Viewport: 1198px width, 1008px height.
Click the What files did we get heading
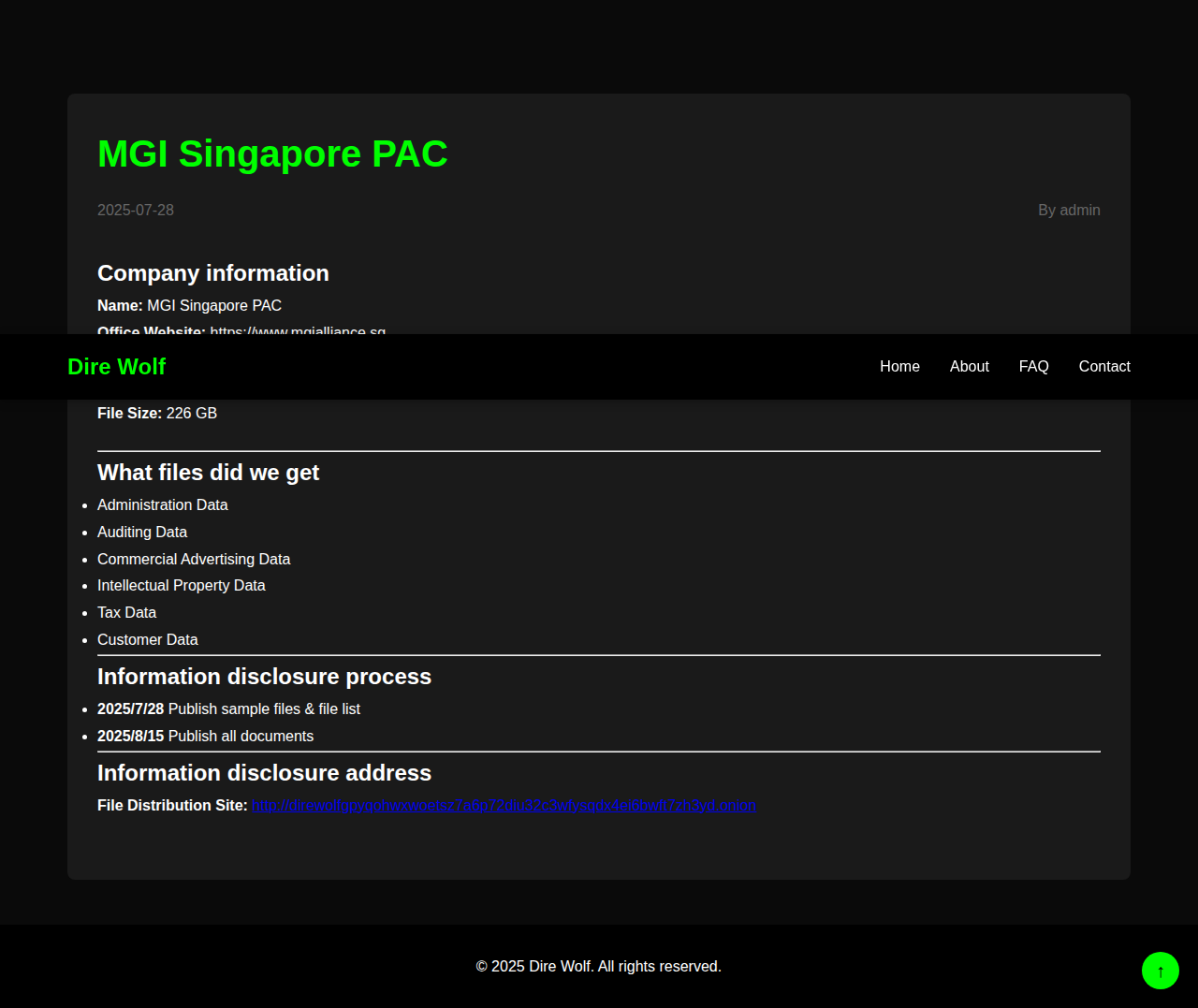click(208, 473)
